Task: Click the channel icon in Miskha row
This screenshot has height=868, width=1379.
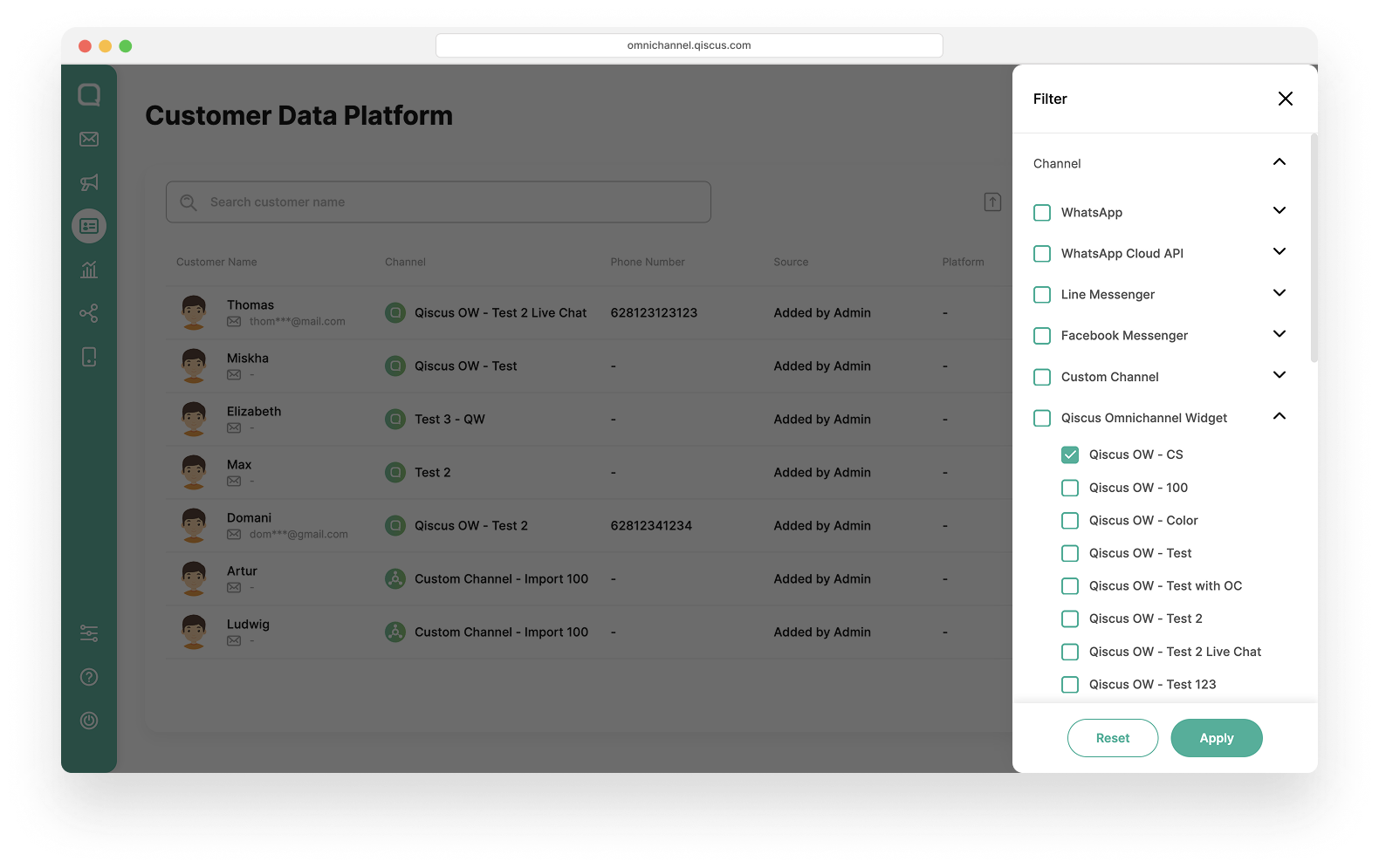Action: [395, 366]
